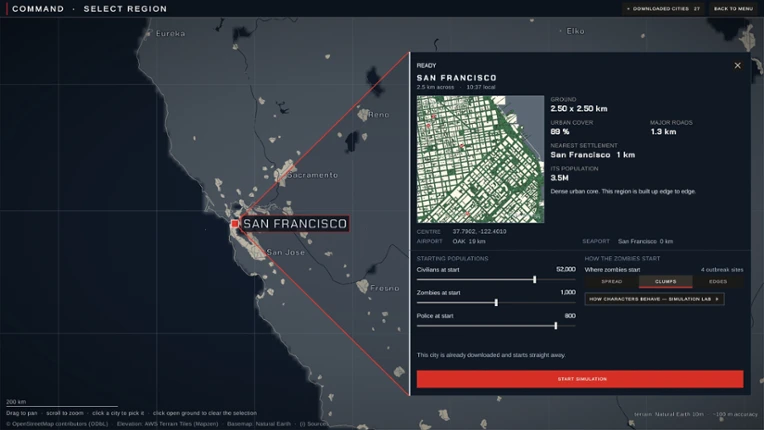Viewport: 764px width, 430px height.
Task: Click the zombies value 1,000
Action: 568,292
